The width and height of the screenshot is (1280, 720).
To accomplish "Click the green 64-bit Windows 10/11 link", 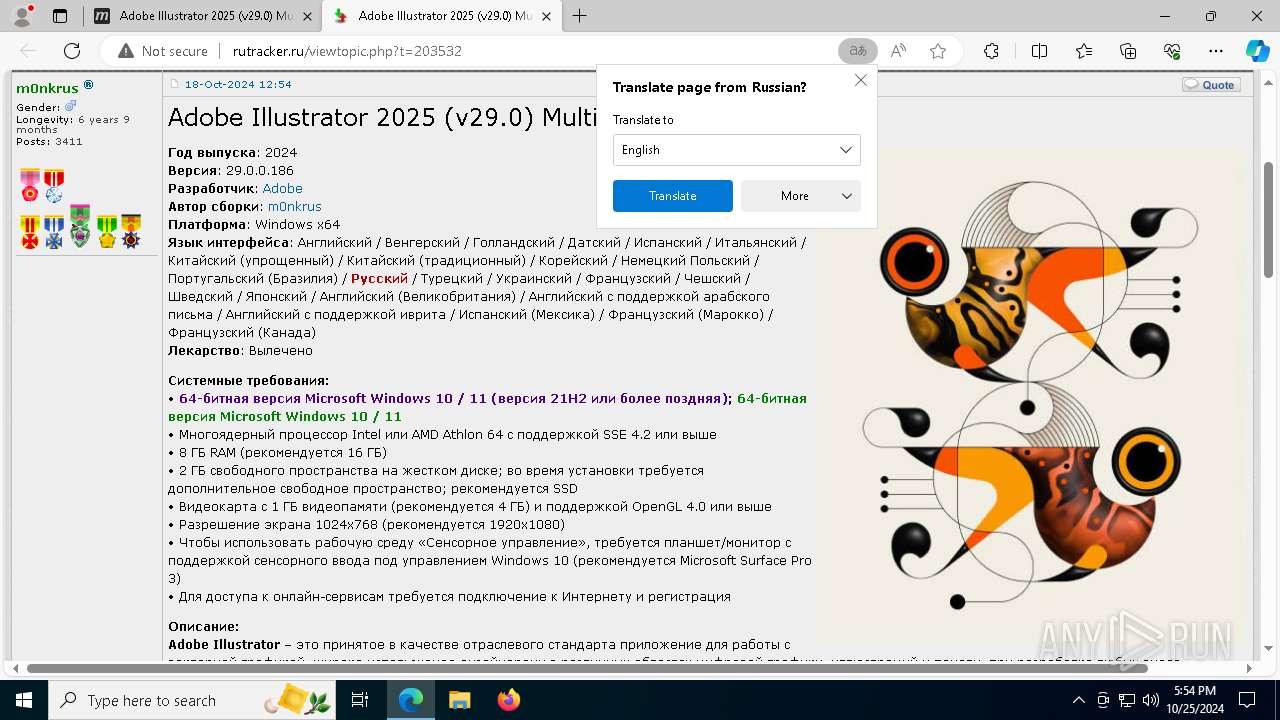I will [487, 408].
